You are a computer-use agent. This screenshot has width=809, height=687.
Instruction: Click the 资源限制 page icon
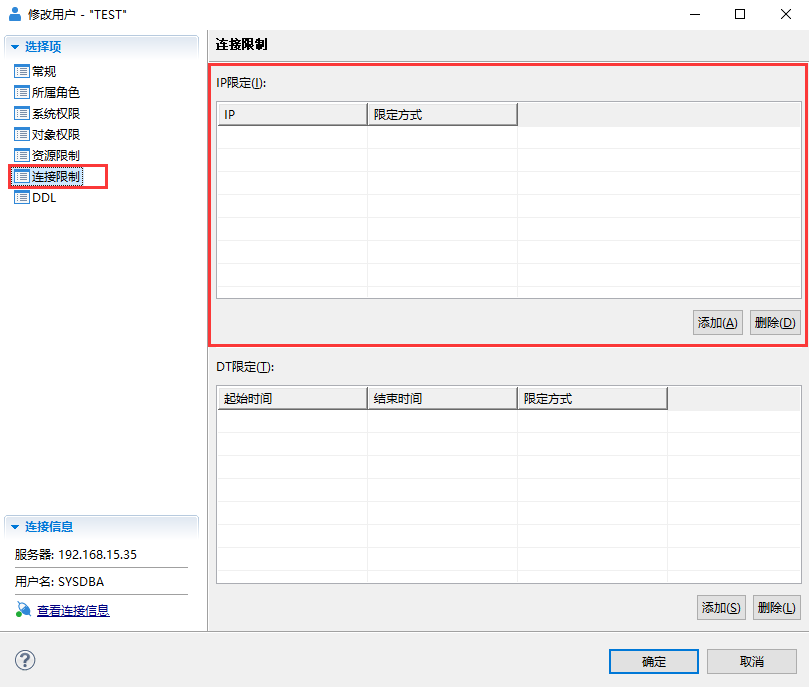[x=22, y=155]
